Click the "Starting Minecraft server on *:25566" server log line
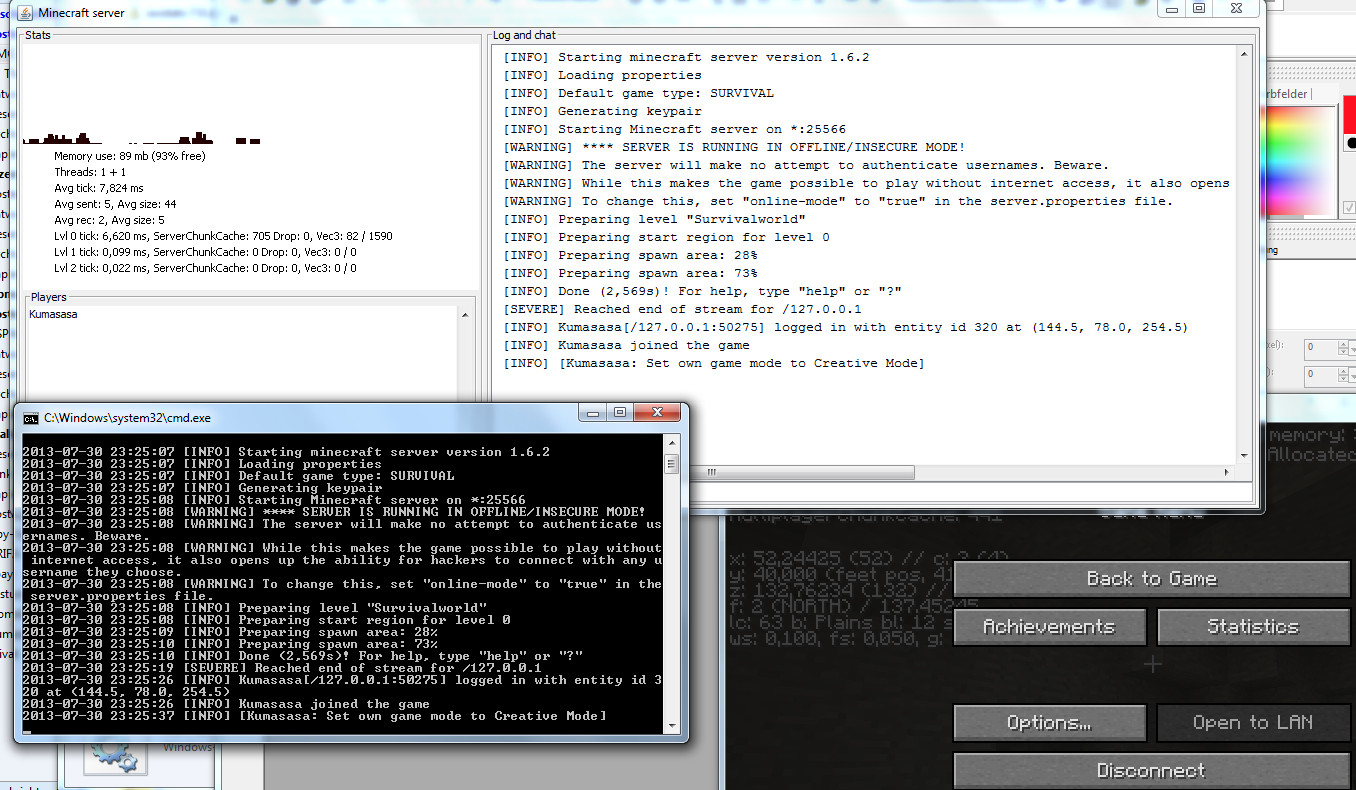This screenshot has height=790, width=1356. [674, 129]
